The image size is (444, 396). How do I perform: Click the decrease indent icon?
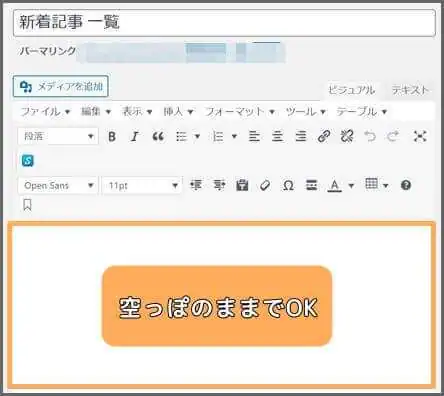pyautogui.click(x=196, y=185)
